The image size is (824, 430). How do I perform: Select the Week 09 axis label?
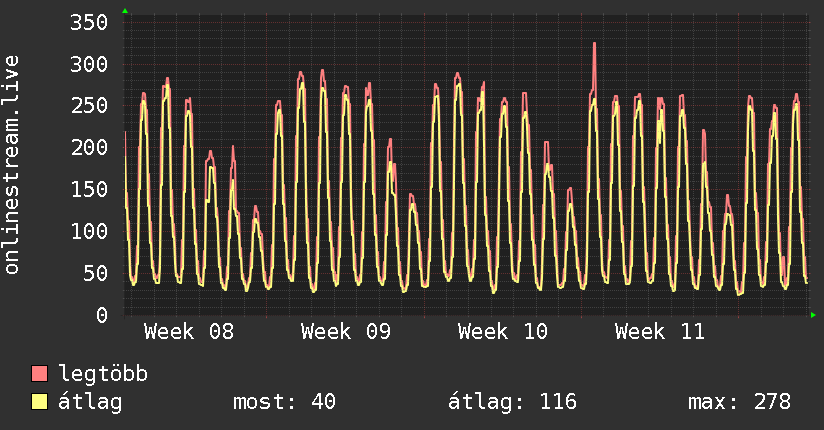[346, 332]
